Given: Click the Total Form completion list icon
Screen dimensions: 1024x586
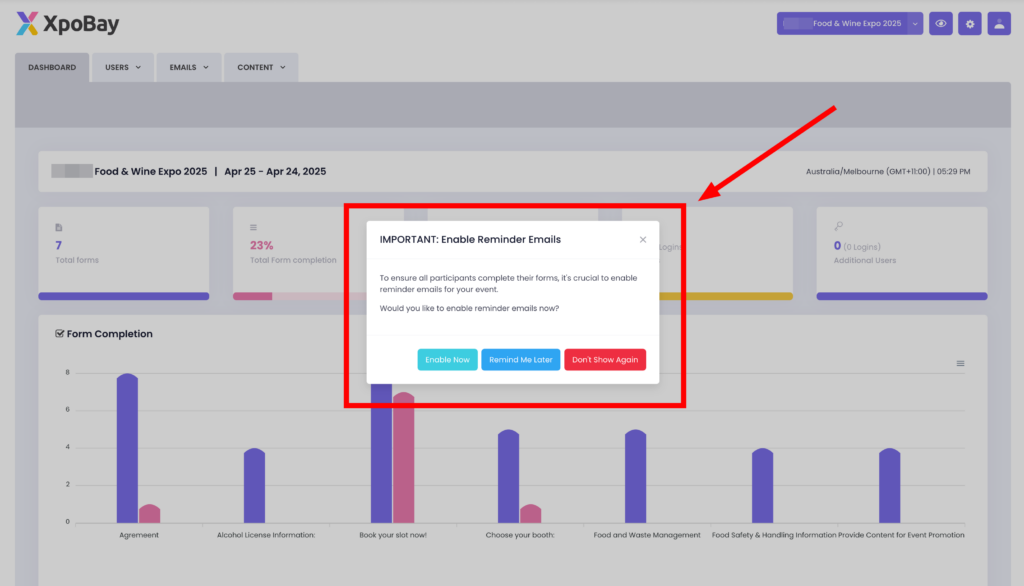Looking at the screenshot, I should click(253, 228).
